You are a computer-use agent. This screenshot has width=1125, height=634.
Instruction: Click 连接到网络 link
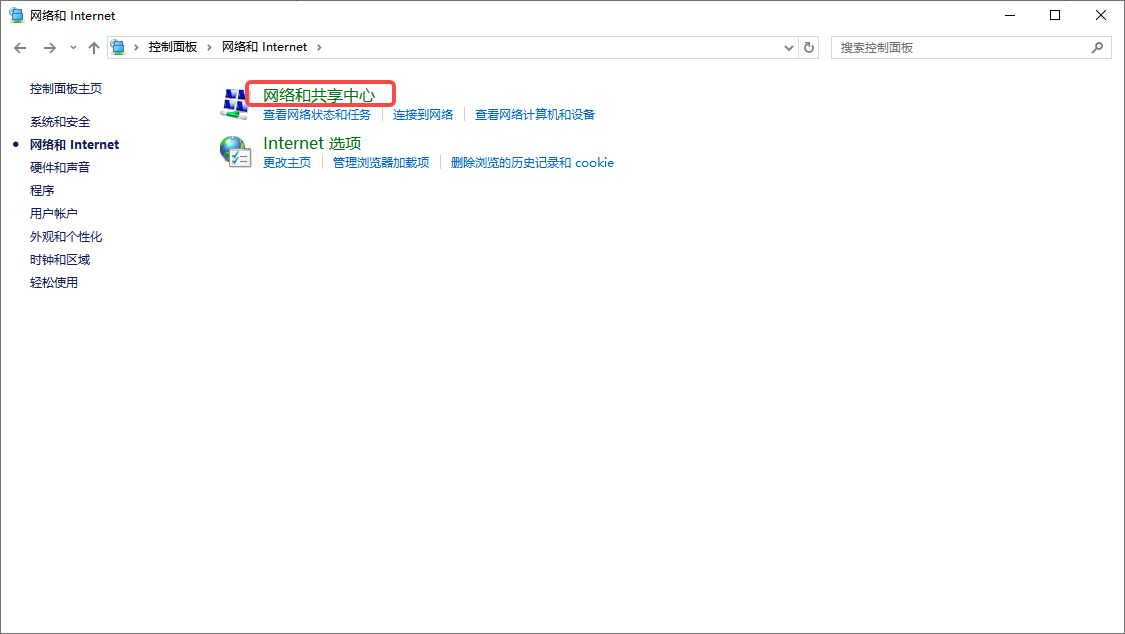[x=423, y=115]
